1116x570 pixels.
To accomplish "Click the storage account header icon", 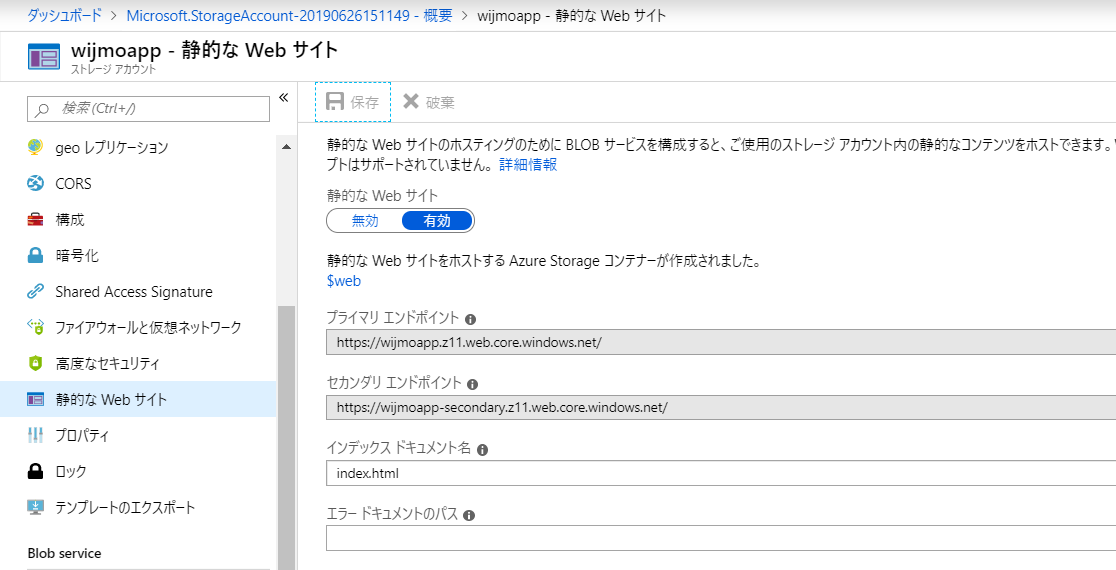I will (43, 56).
